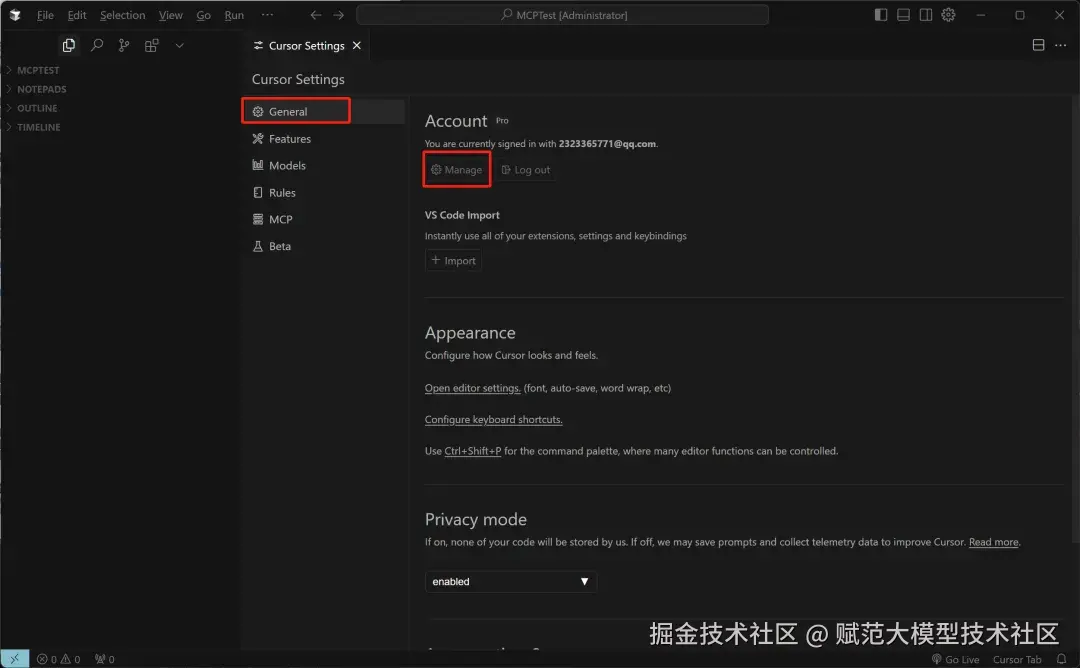Open the Edit menu

pos(76,14)
